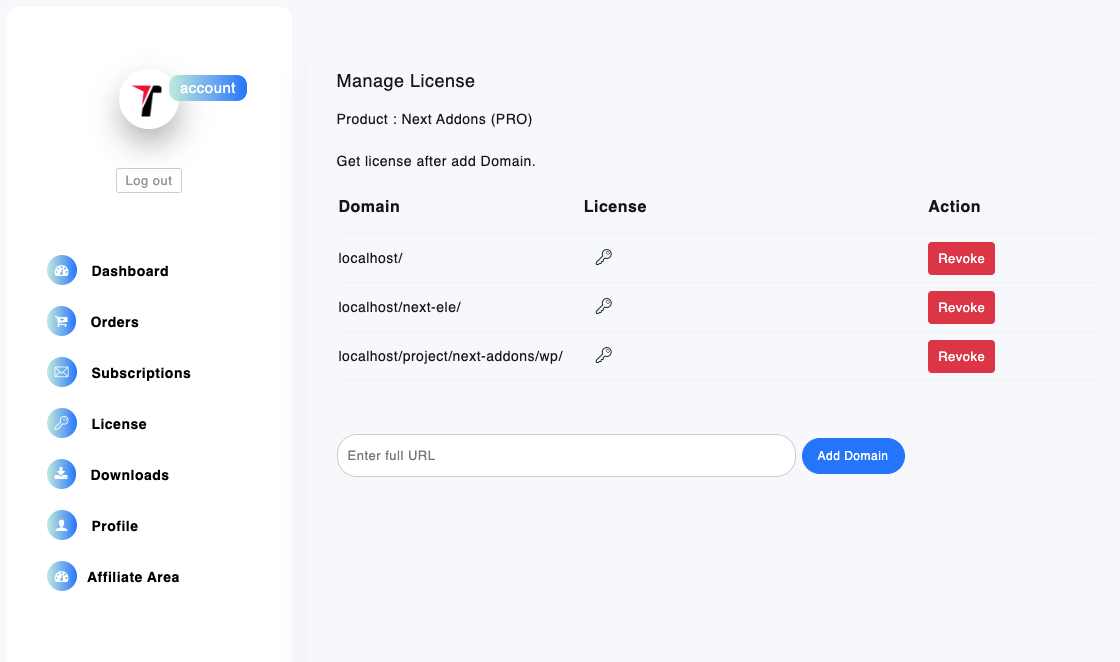Screen dimensions: 1120x662
Task: Click the License key icon in sidebar
Action: 62,424
